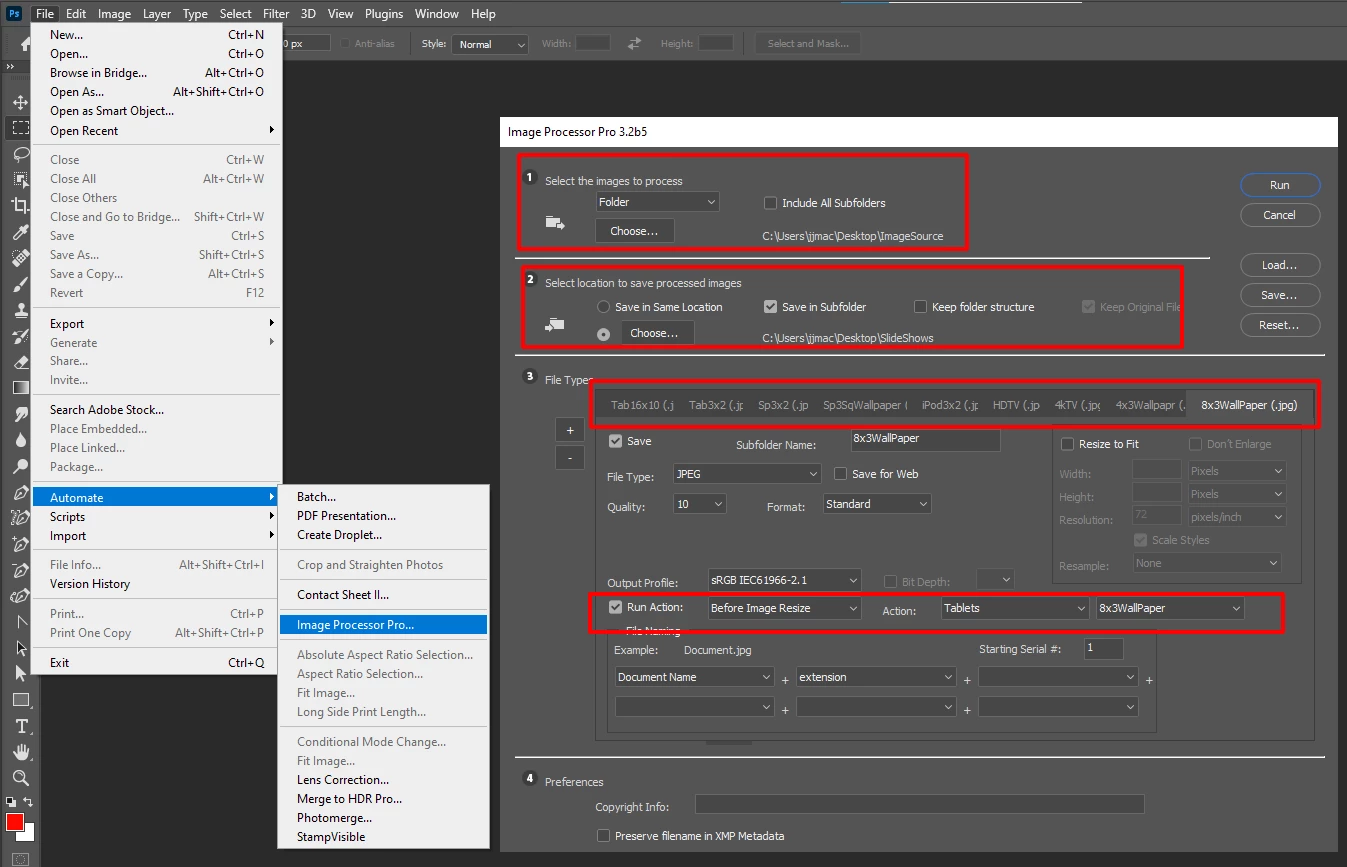Click the Run button
This screenshot has height=867, width=1347.
click(1280, 185)
